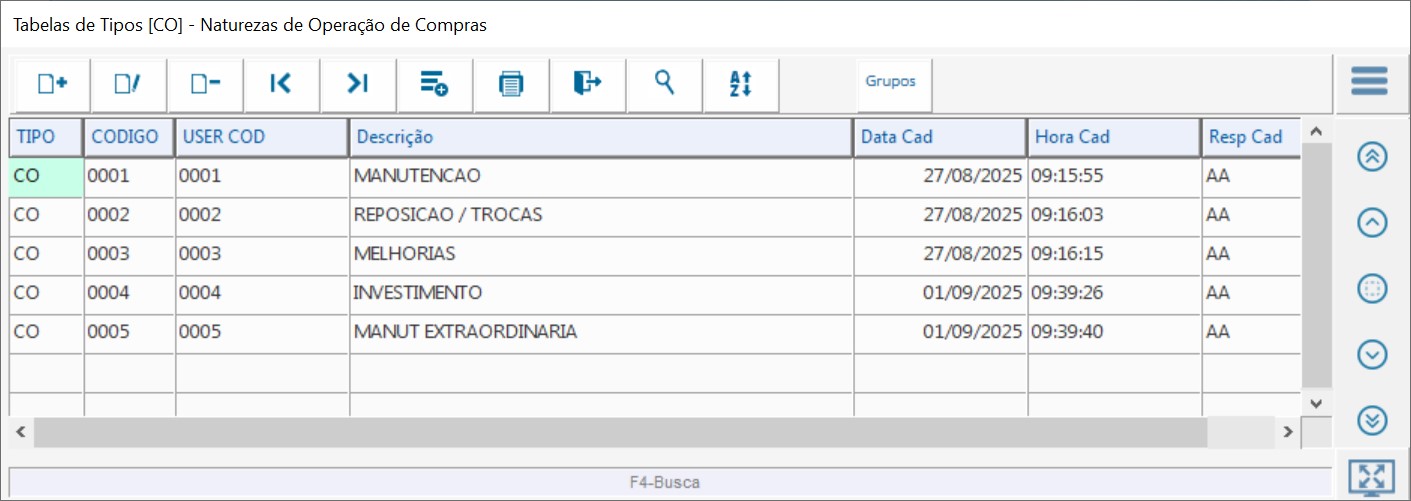The height and width of the screenshot is (501, 1411).
Task: Click the print icon
Action: [x=511, y=84]
